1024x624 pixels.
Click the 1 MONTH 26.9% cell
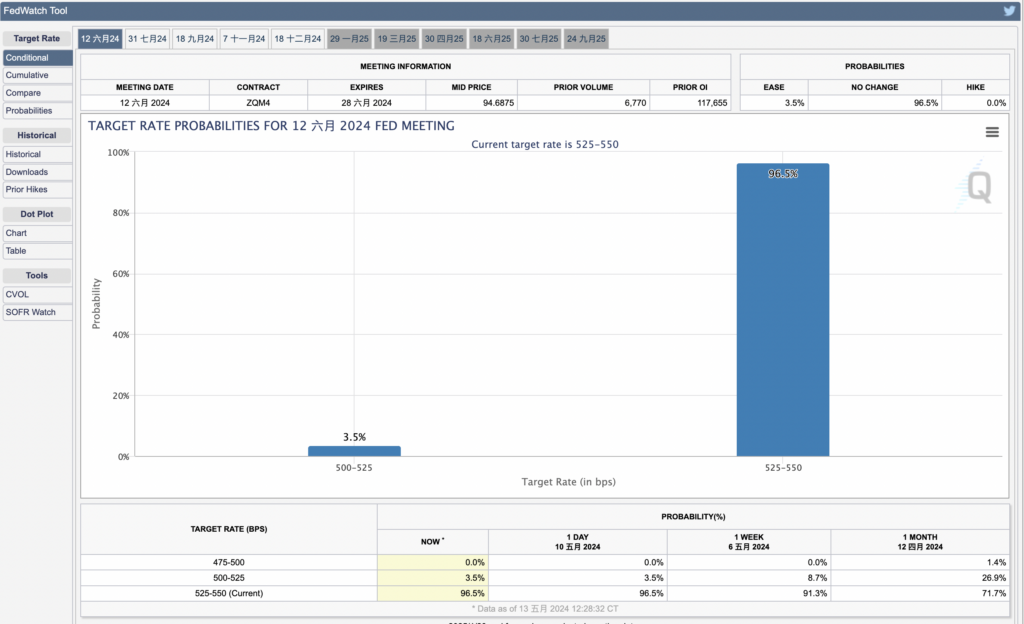tap(920, 578)
